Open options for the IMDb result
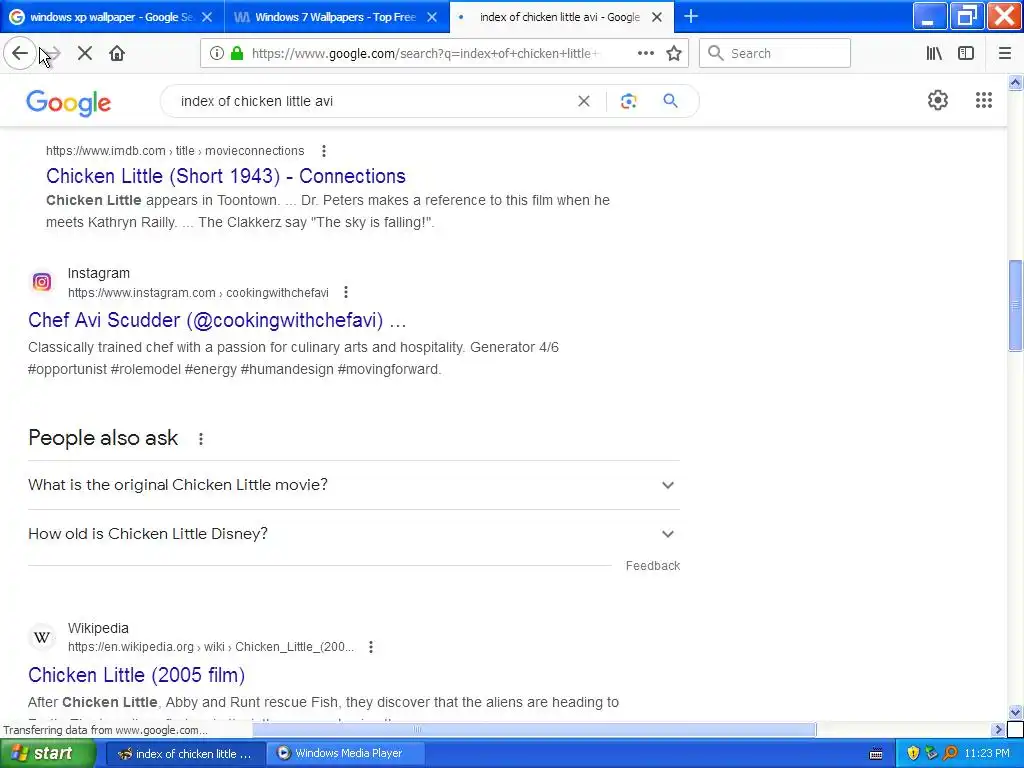 pyautogui.click(x=324, y=151)
